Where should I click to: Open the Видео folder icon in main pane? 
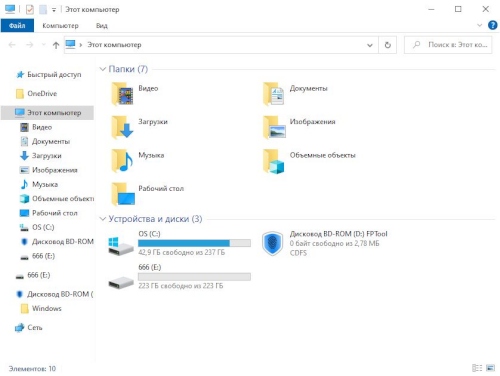(122, 94)
